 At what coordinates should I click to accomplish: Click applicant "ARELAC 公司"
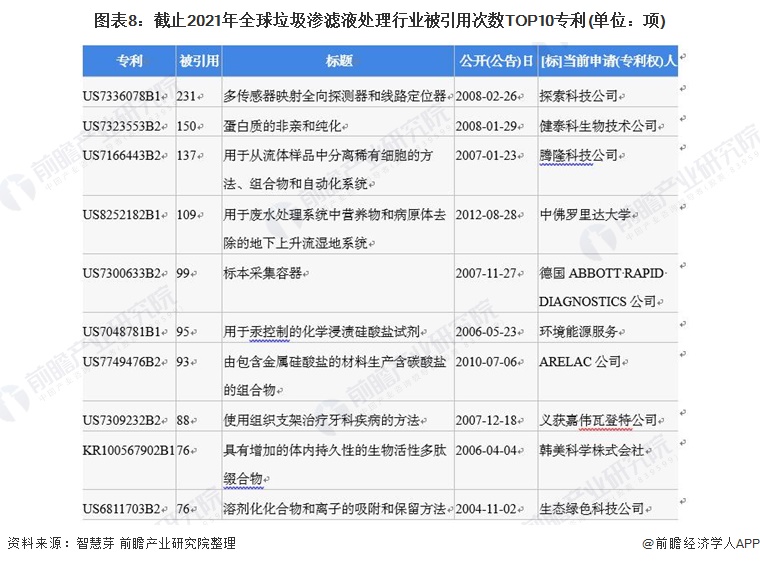point(580,362)
